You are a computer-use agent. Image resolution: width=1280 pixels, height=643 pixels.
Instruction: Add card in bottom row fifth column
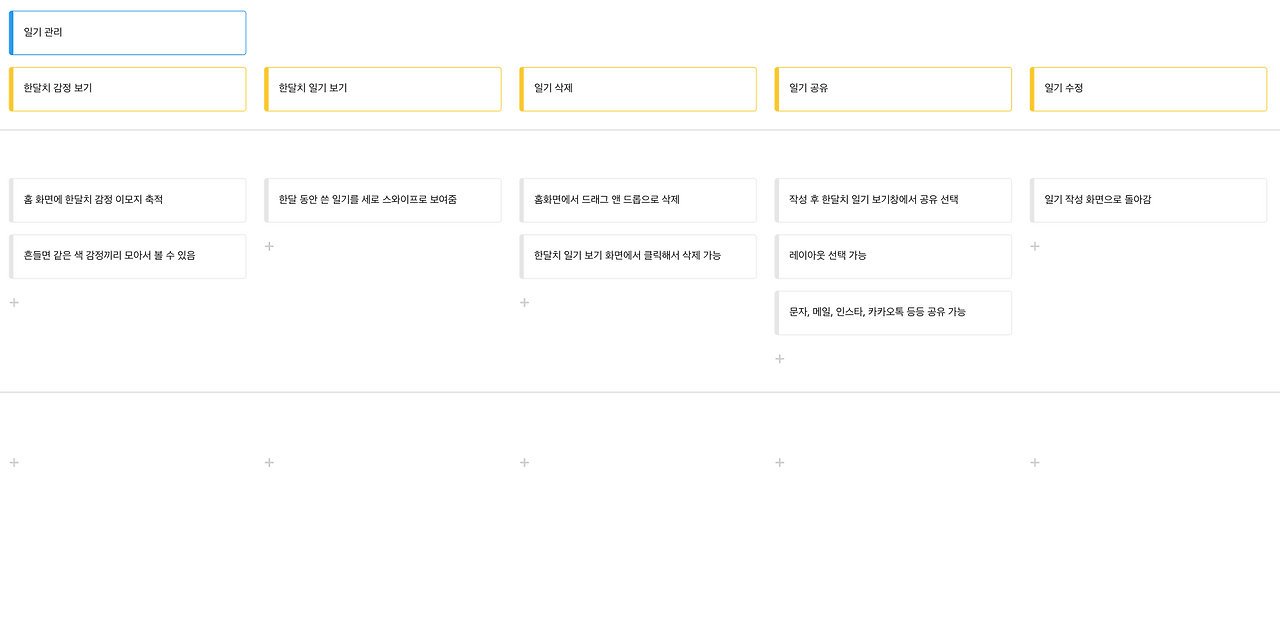[x=1035, y=463]
